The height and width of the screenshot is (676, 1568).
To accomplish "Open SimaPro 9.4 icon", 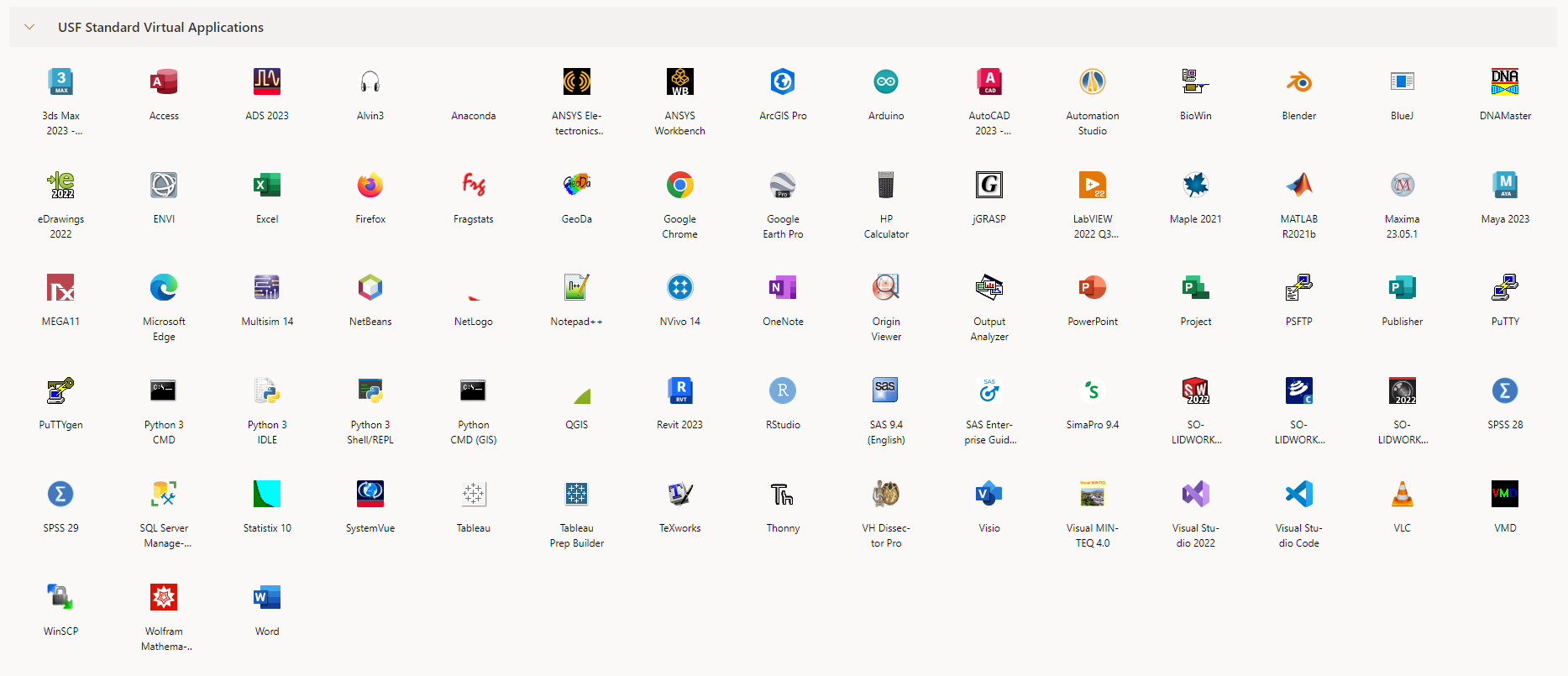I will tap(1093, 391).
